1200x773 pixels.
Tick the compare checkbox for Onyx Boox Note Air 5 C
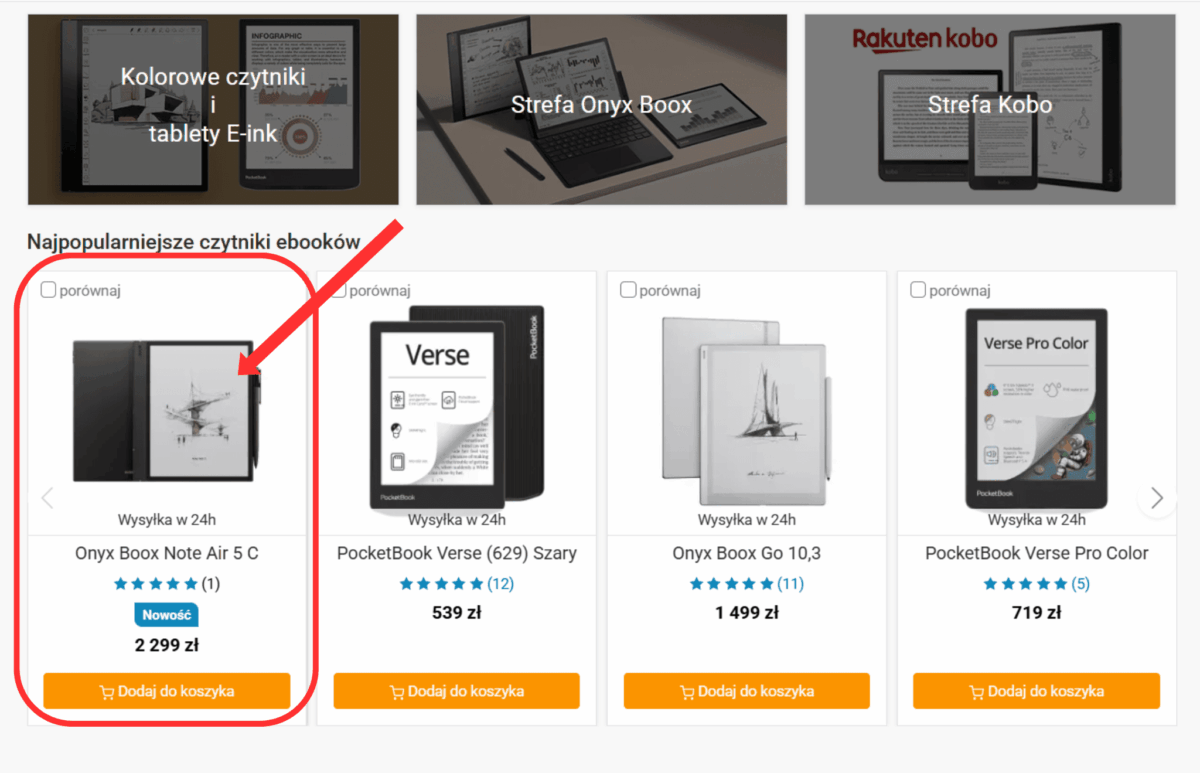[x=48, y=290]
